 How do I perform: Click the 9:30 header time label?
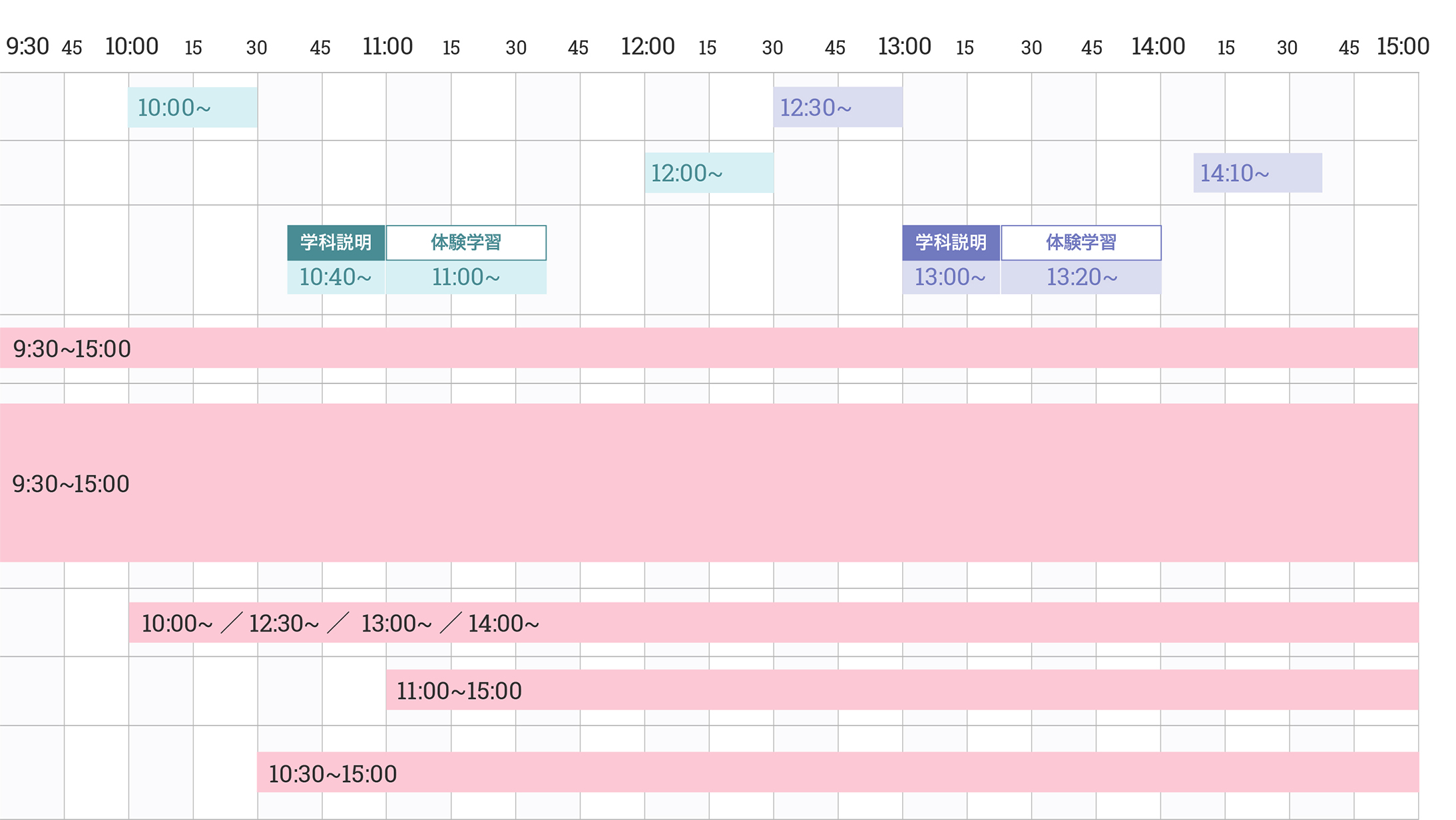pyautogui.click(x=27, y=47)
